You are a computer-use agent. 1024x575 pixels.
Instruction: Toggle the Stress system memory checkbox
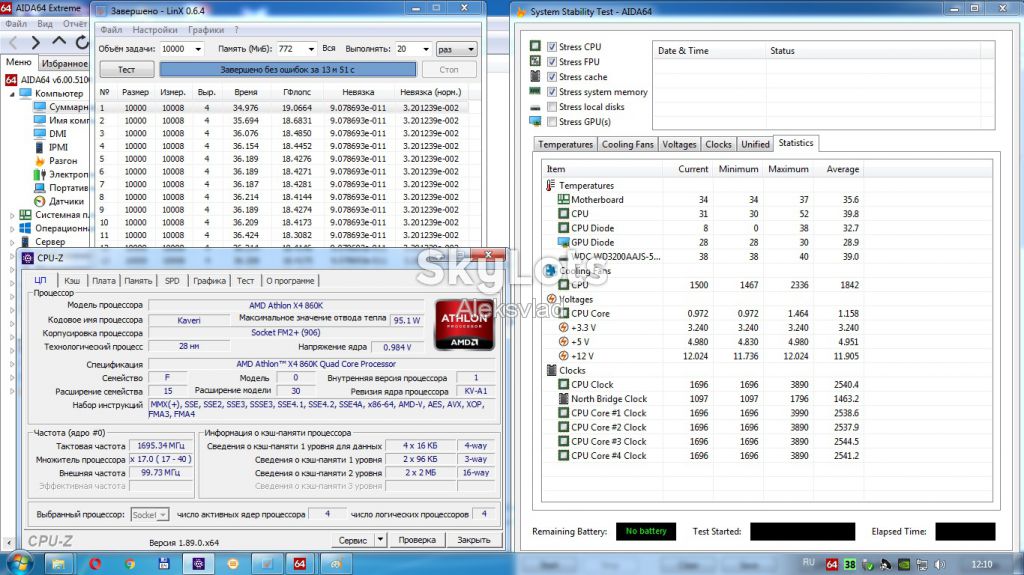pos(552,92)
